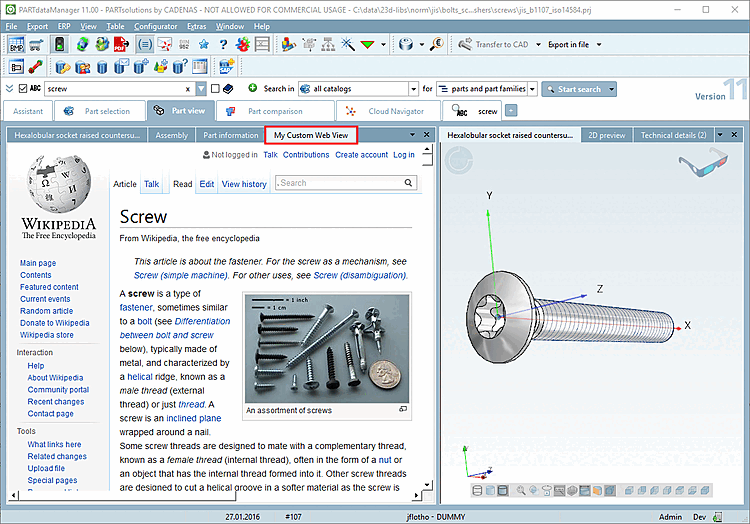Click the BMP image export icon
The width and height of the screenshot is (750, 524).
pyautogui.click(x=17, y=45)
